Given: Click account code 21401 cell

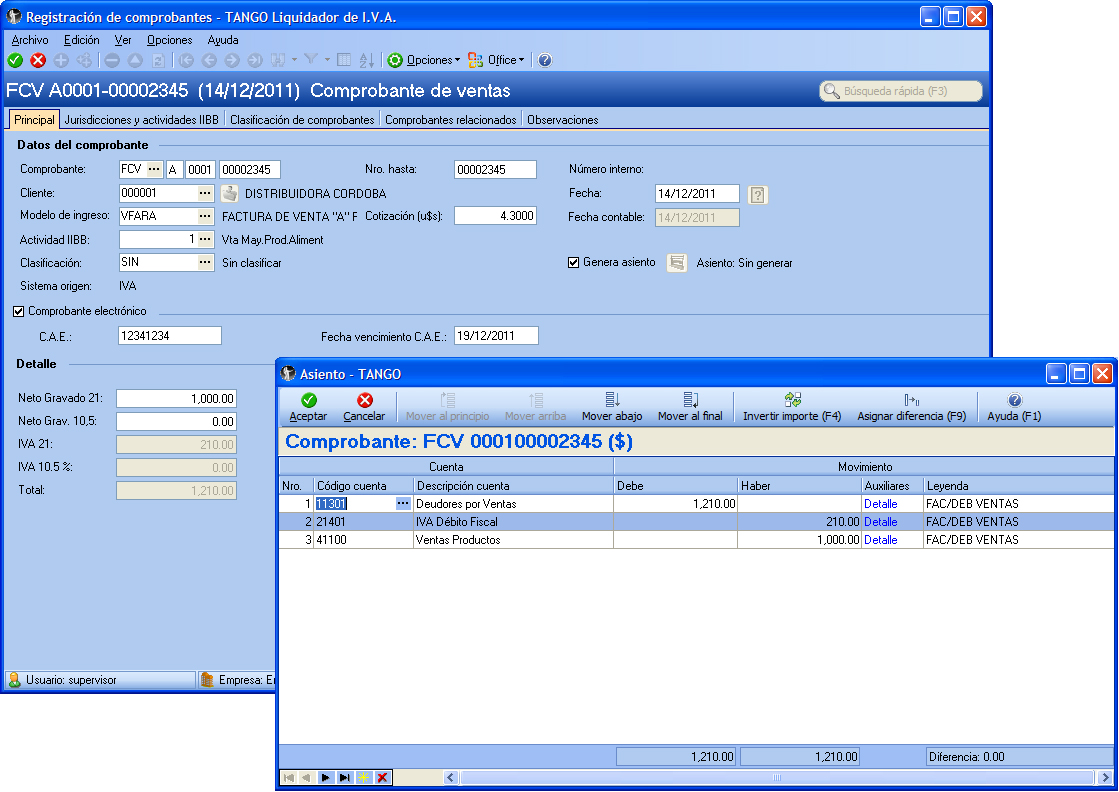Looking at the screenshot, I should (363, 522).
